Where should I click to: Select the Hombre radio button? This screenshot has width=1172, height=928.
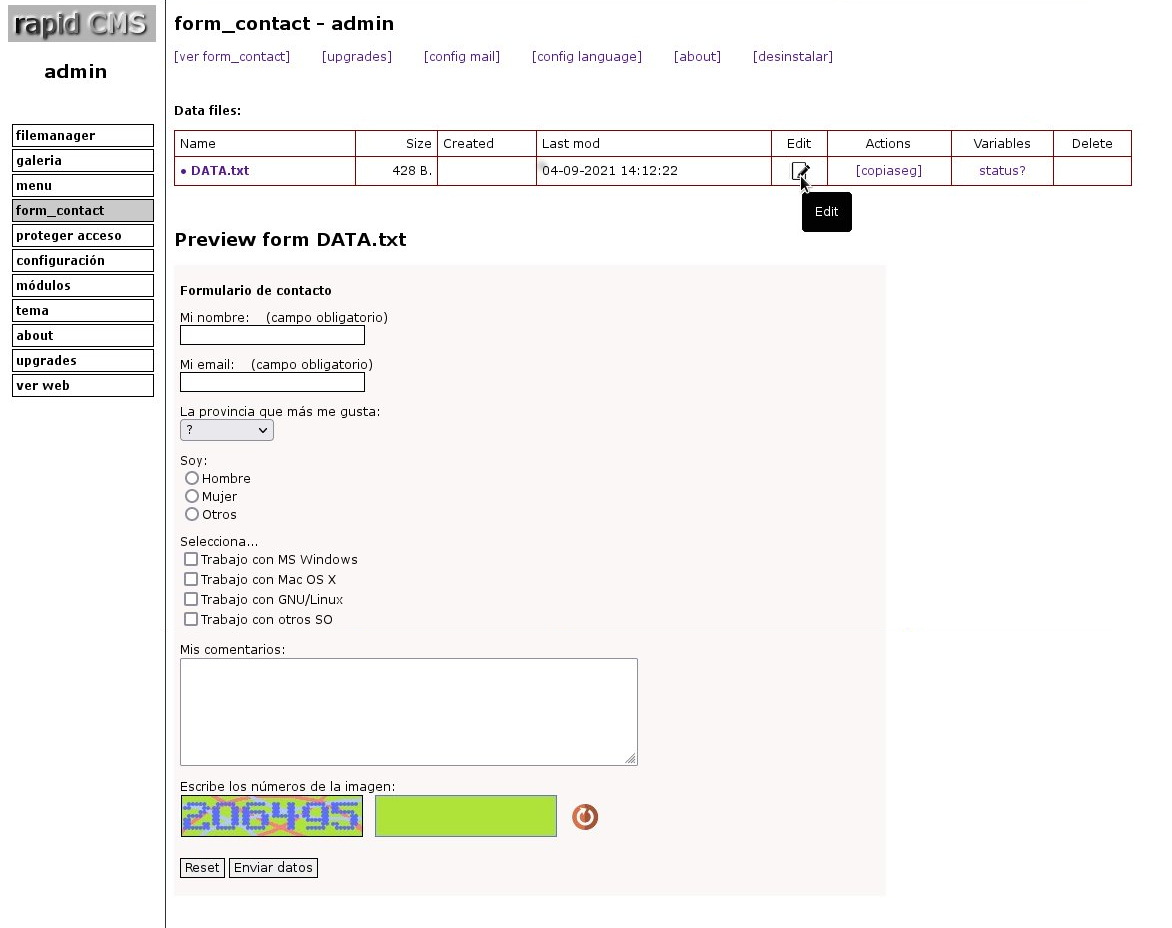coord(192,478)
